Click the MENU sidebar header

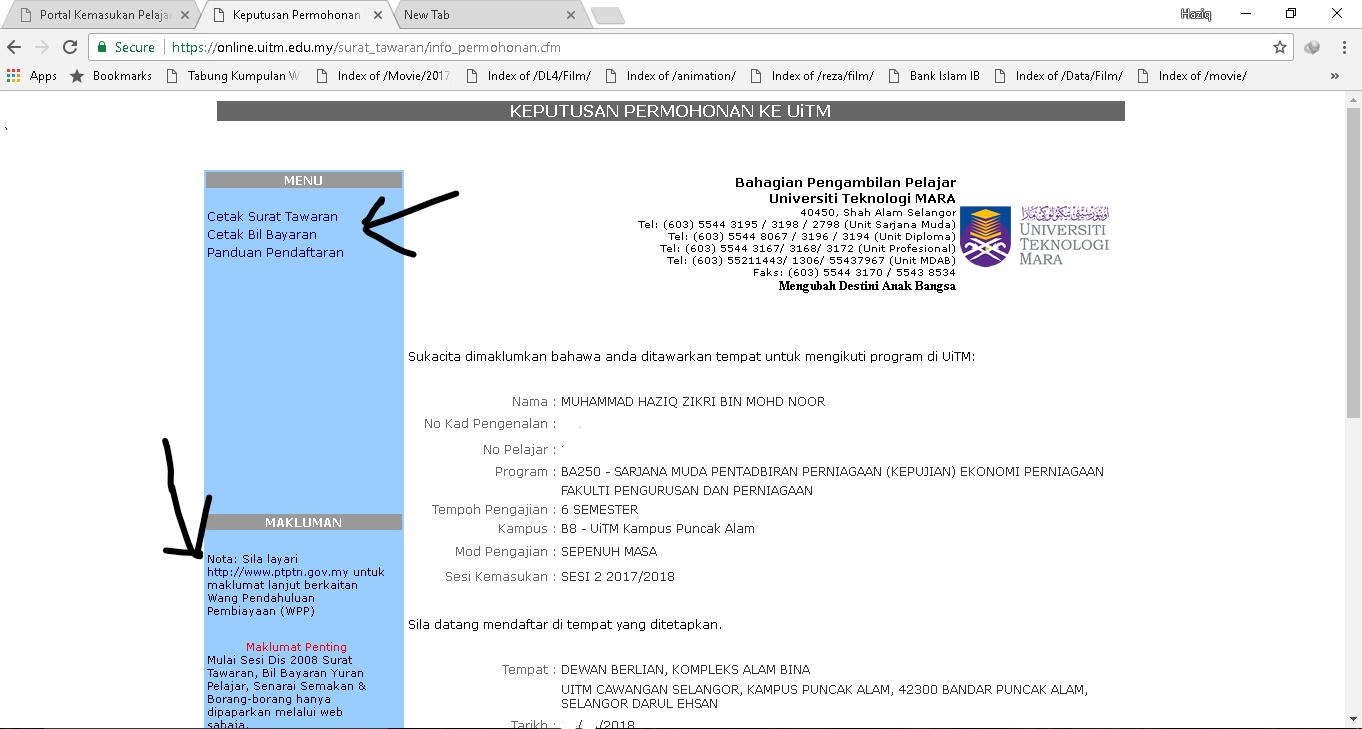(303, 180)
